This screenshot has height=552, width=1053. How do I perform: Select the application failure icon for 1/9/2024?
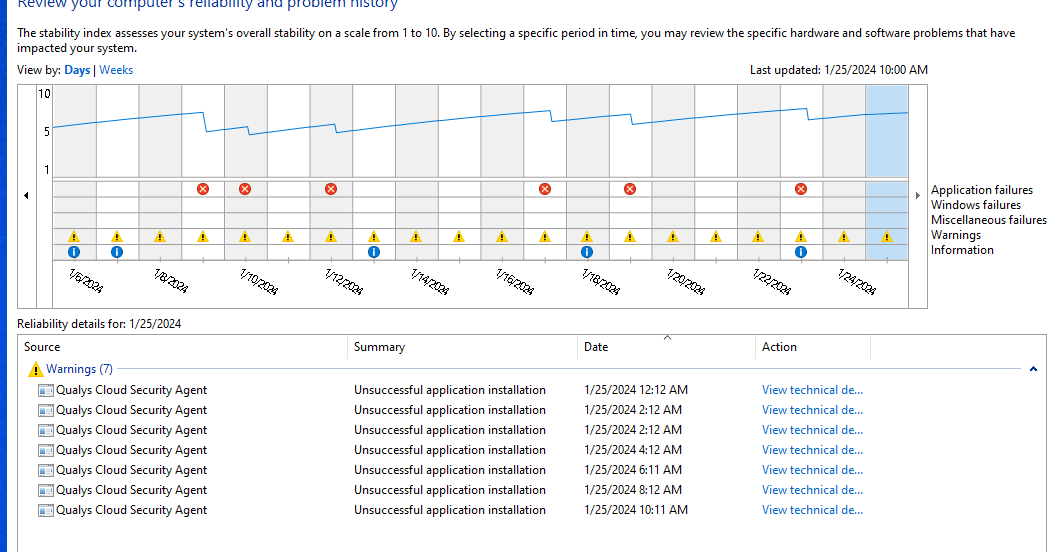coord(203,189)
